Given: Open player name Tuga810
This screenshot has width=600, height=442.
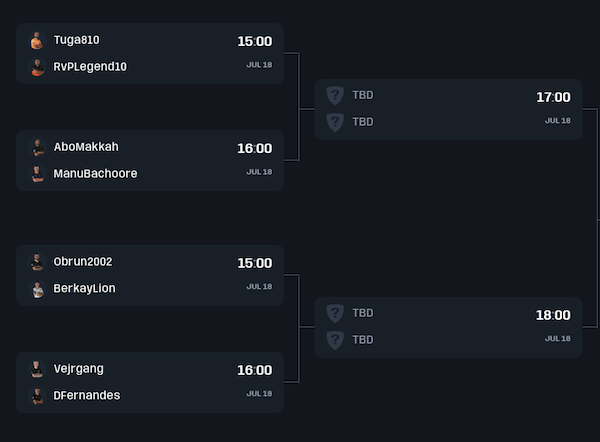Looking at the screenshot, I should (77, 40).
